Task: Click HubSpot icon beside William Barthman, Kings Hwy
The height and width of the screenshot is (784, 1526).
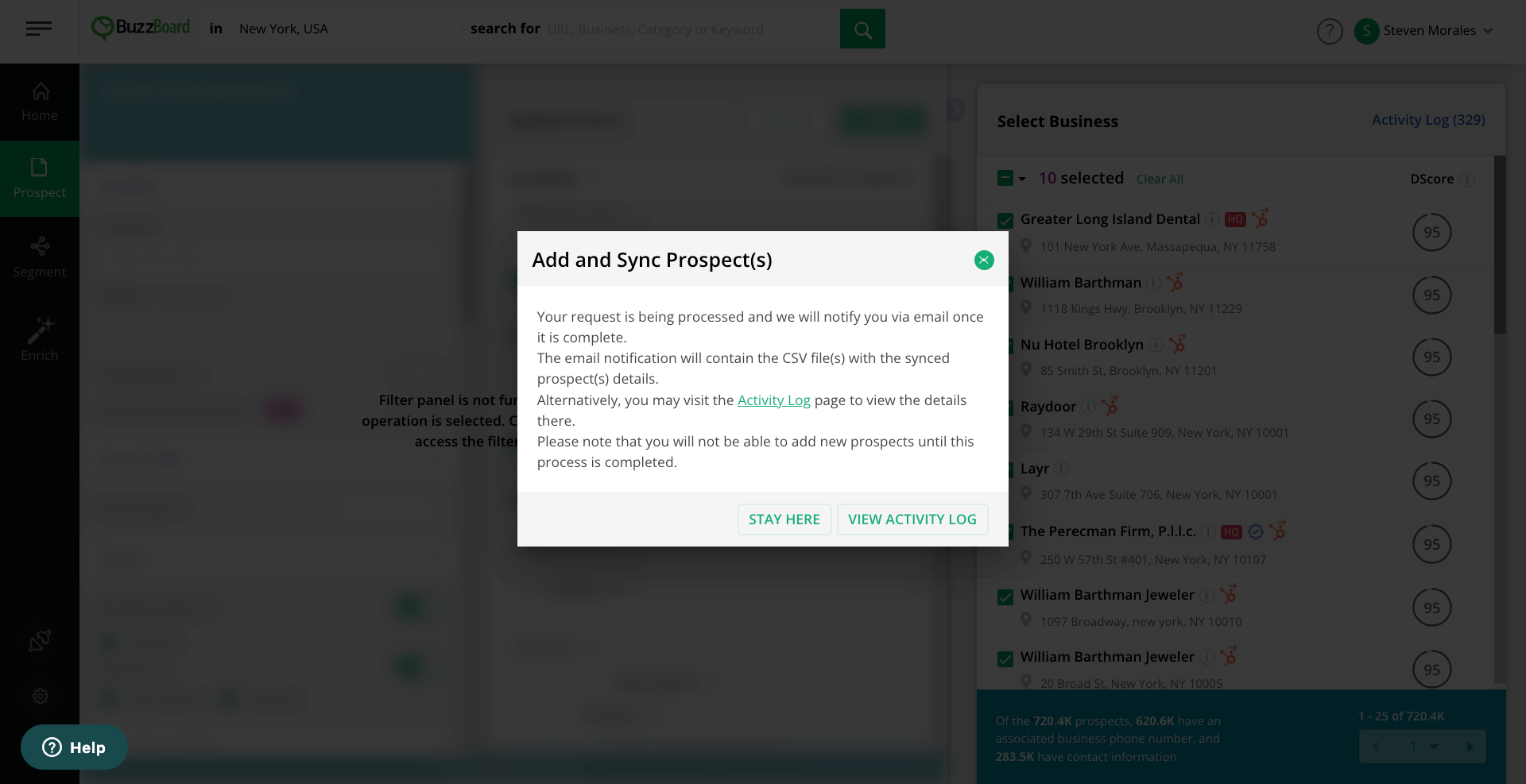Action: tap(1175, 281)
